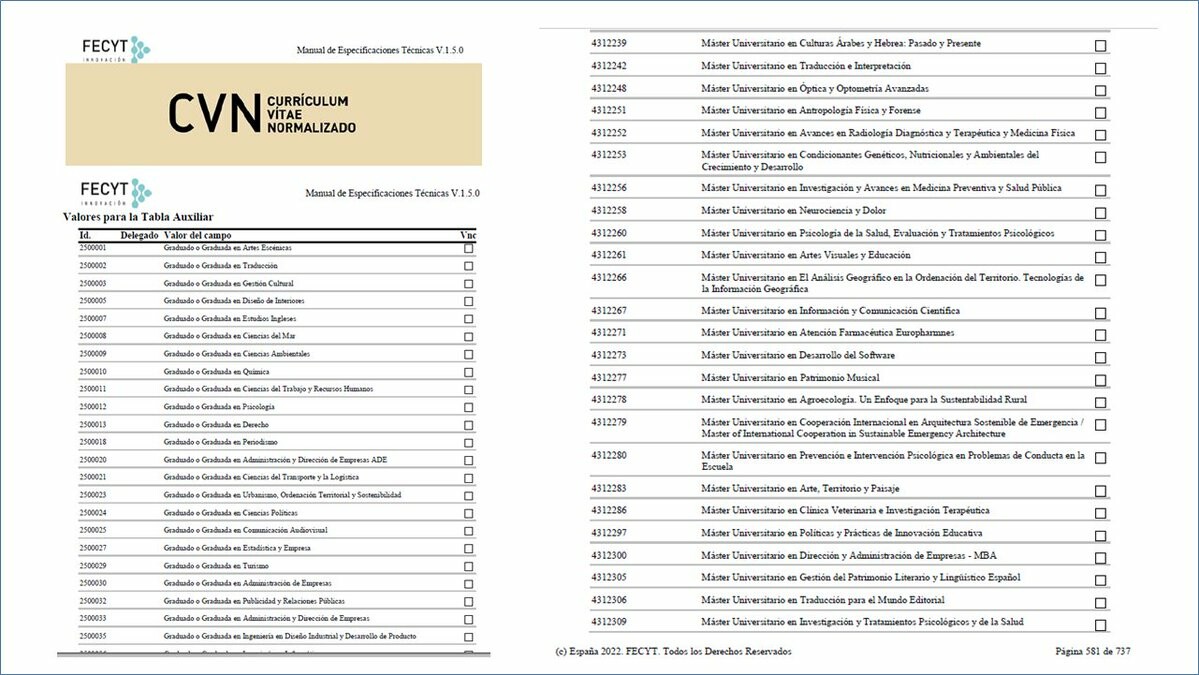Click the CVN Currículum Vítae Normalizado banner
Viewport: 1199px width, 675px height.
pyautogui.click(x=273, y=114)
